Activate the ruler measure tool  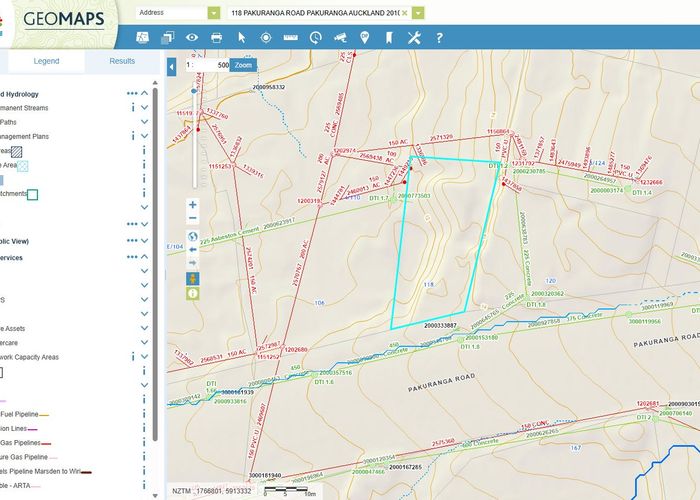click(290, 37)
